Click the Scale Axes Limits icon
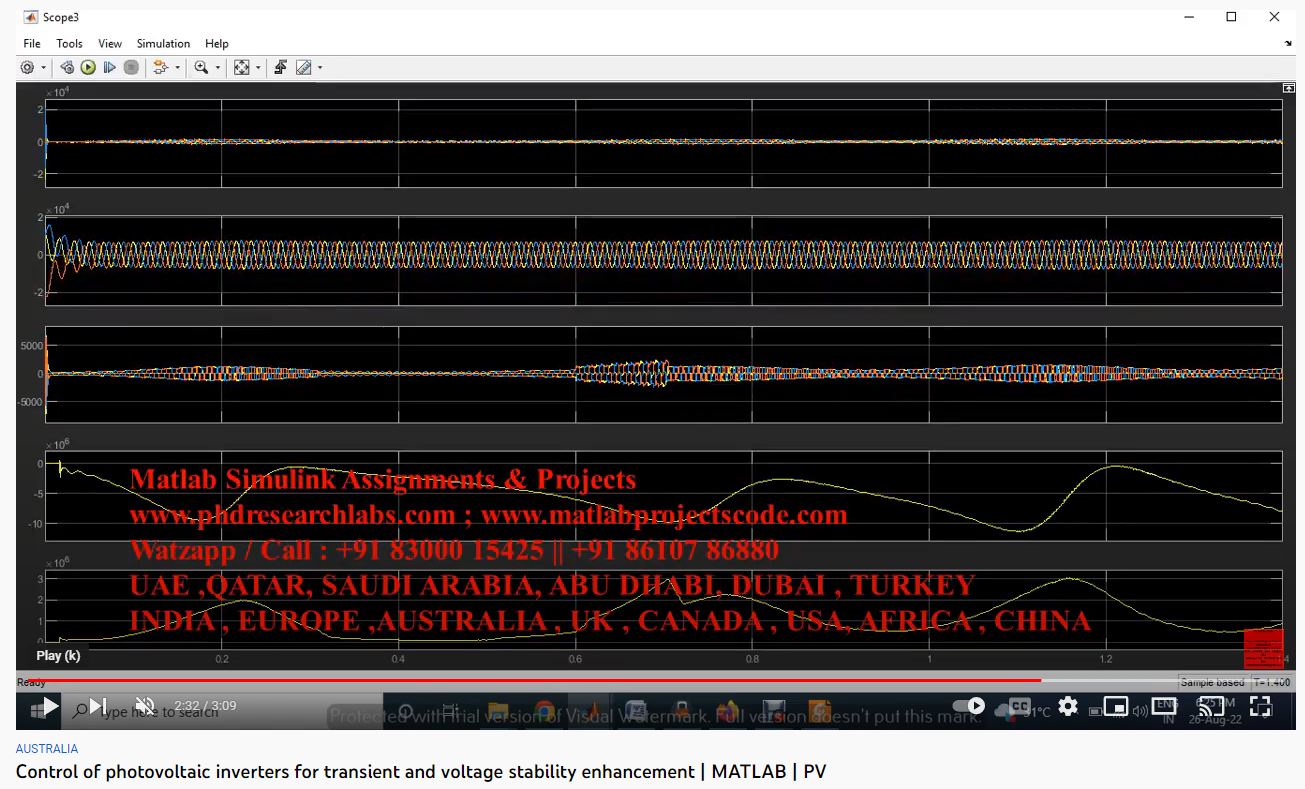 click(241, 68)
